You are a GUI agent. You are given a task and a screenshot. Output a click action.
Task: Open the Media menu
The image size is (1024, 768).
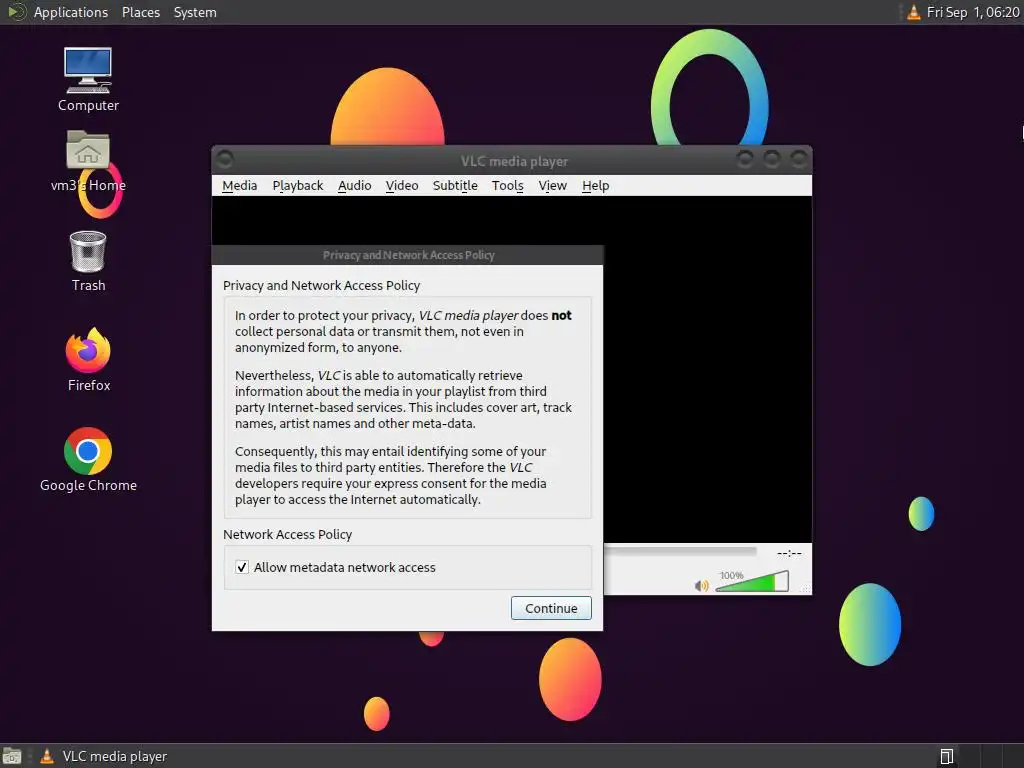[x=239, y=185]
